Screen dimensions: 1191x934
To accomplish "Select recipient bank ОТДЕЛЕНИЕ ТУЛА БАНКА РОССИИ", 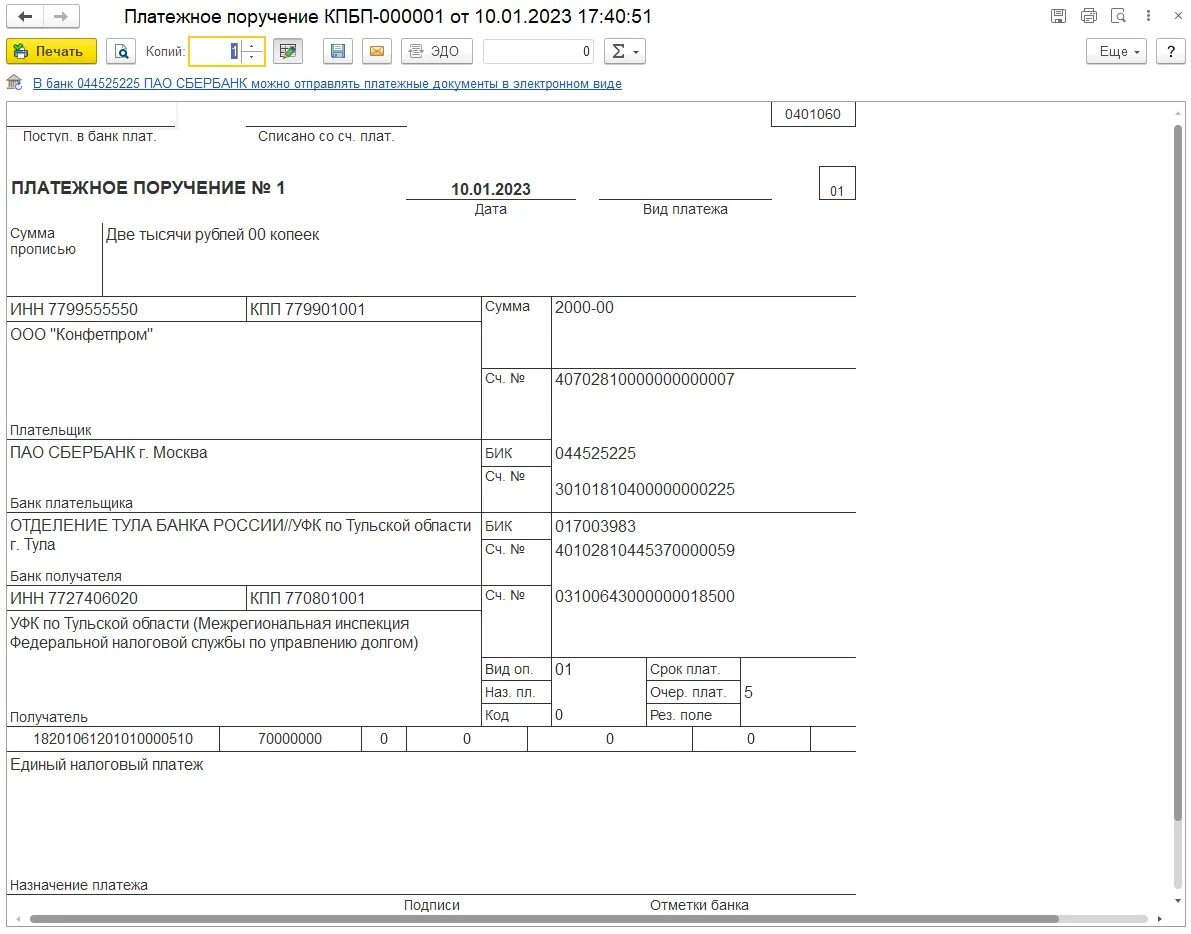I will (240, 535).
